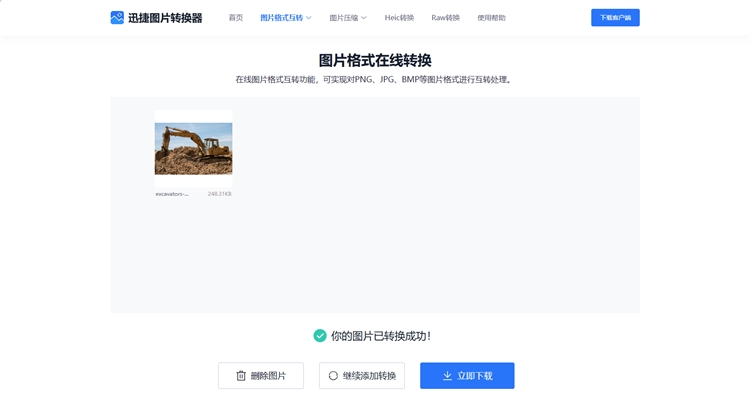
Task: Select the 图片格式互转 menu label
Action: click(281, 18)
